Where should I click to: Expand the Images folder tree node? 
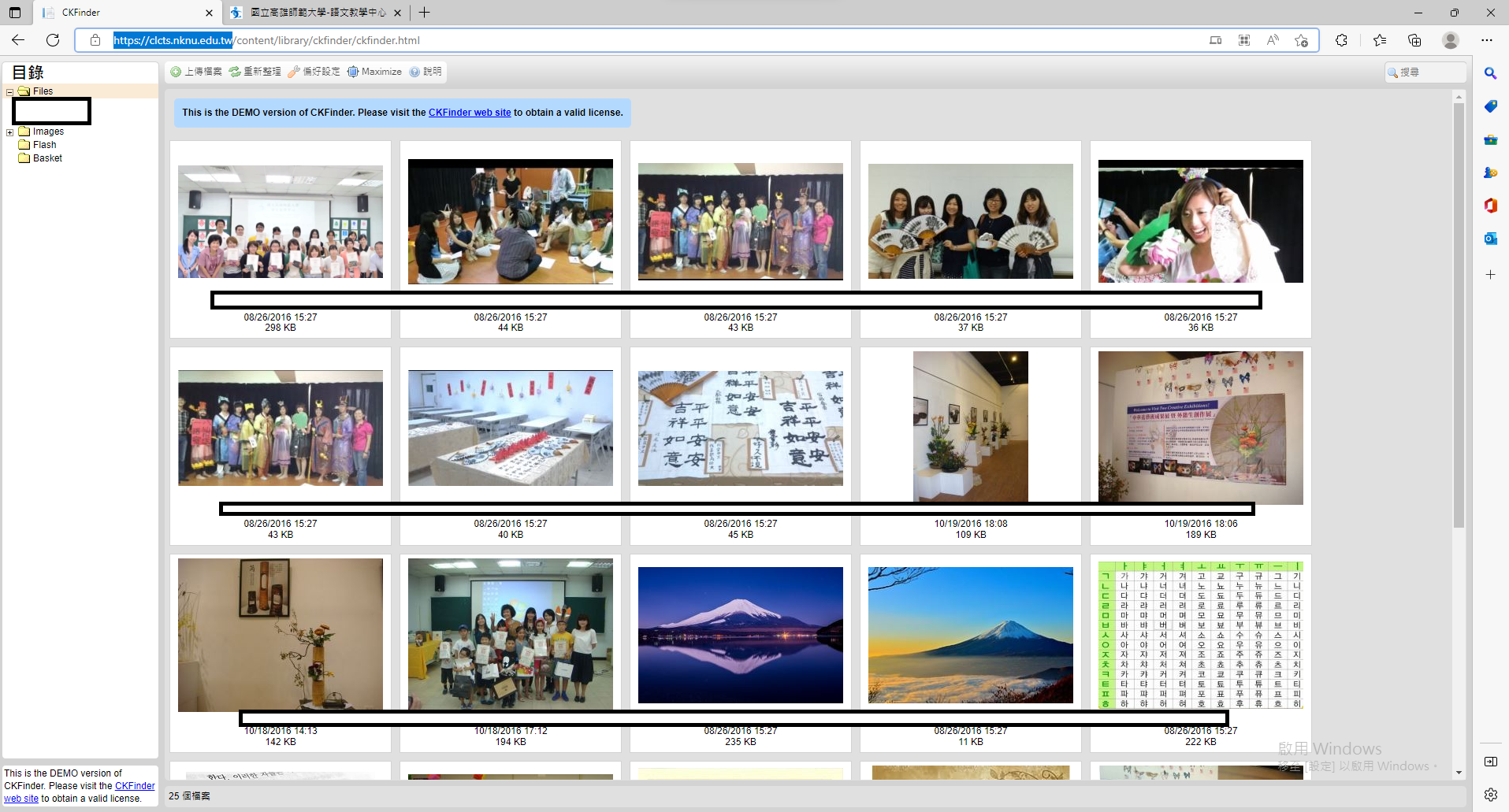click(x=9, y=132)
